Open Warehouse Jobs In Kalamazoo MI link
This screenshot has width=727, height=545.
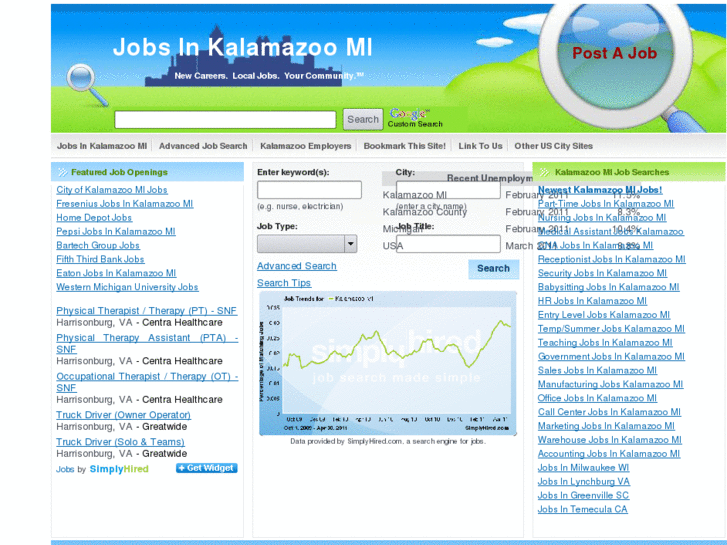(610, 441)
